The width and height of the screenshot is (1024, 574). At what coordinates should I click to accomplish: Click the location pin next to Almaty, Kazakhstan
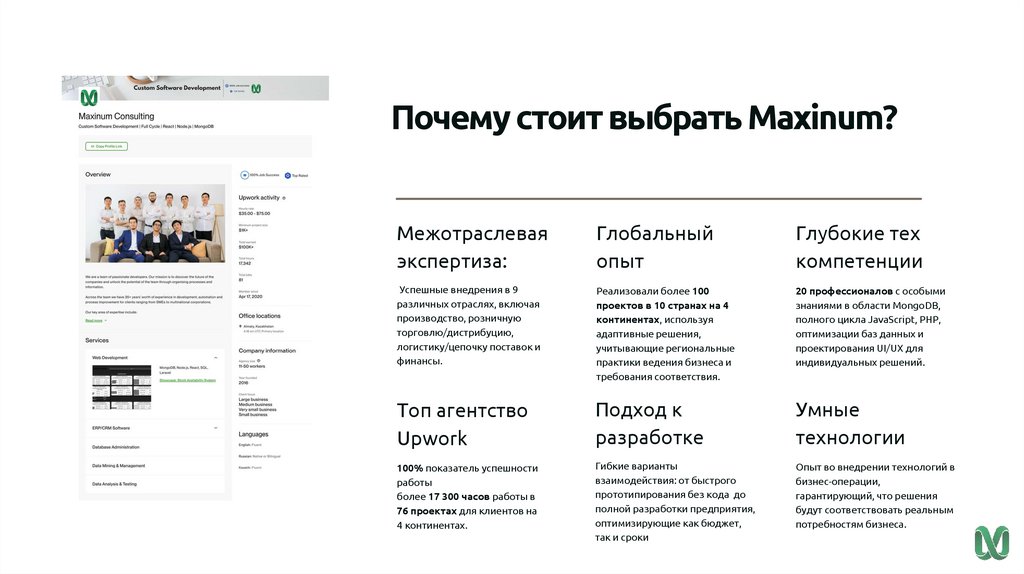(x=240, y=326)
